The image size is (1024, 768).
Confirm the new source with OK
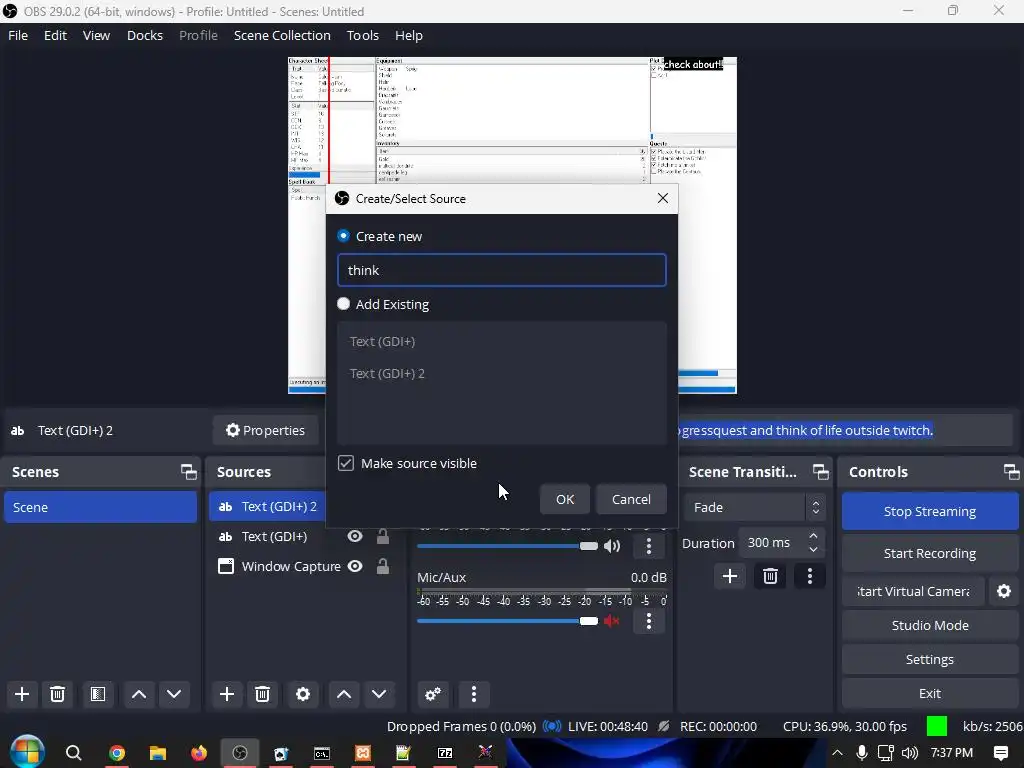tap(565, 499)
